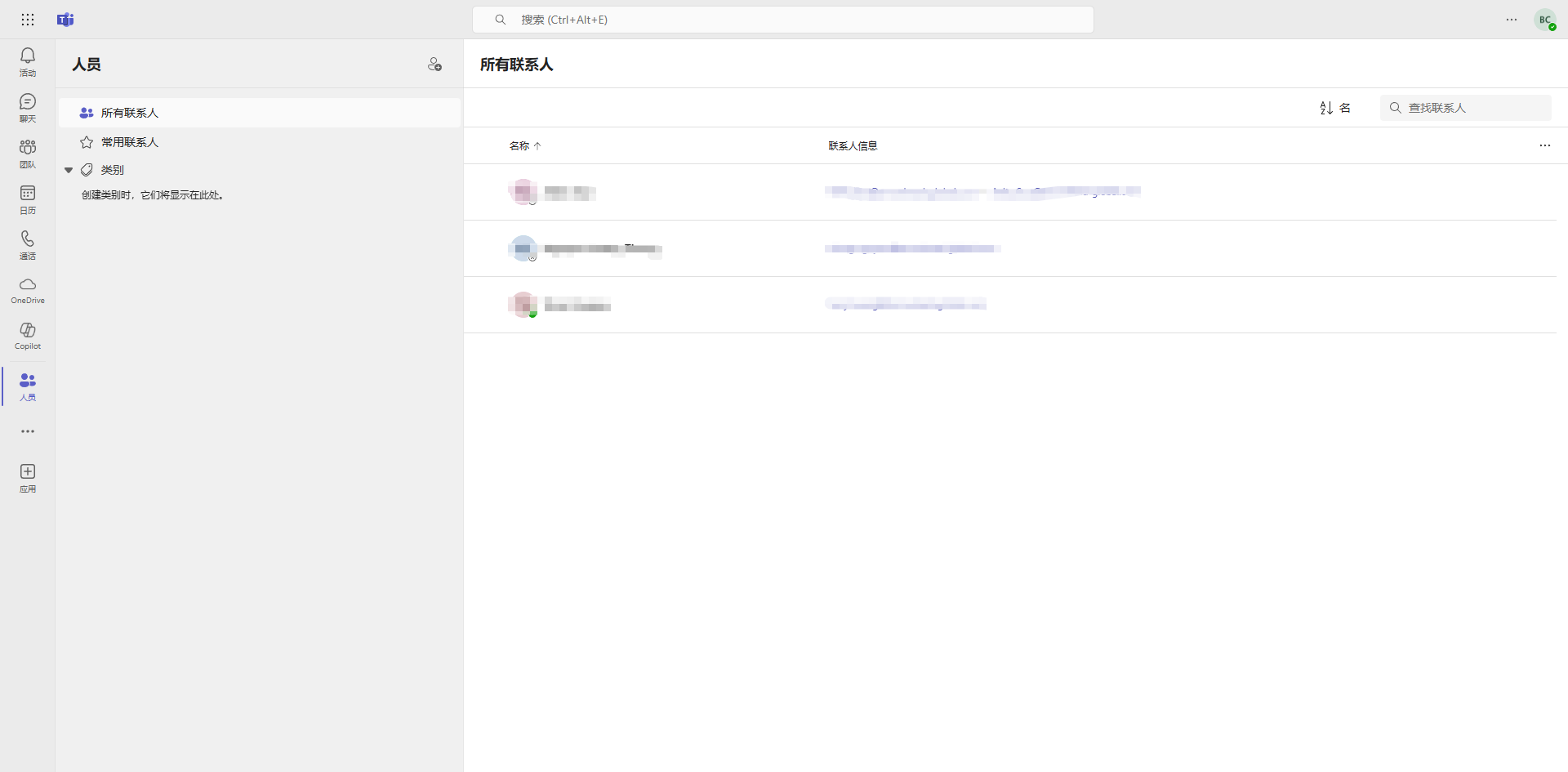Sort by the 名称 column header
This screenshot has width=1568, height=772.
[525, 145]
